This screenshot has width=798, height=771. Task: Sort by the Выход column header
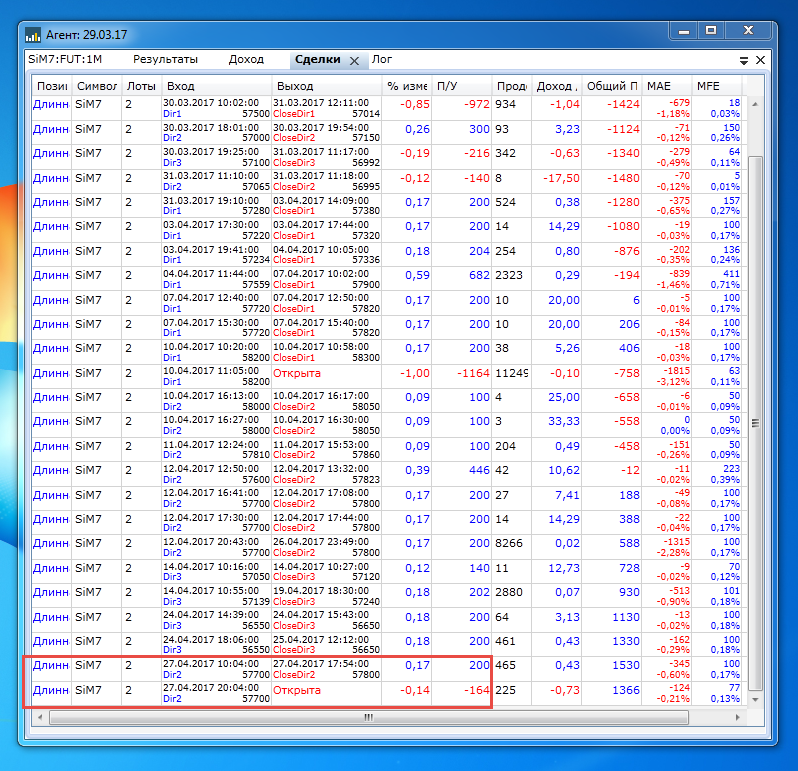pos(326,86)
